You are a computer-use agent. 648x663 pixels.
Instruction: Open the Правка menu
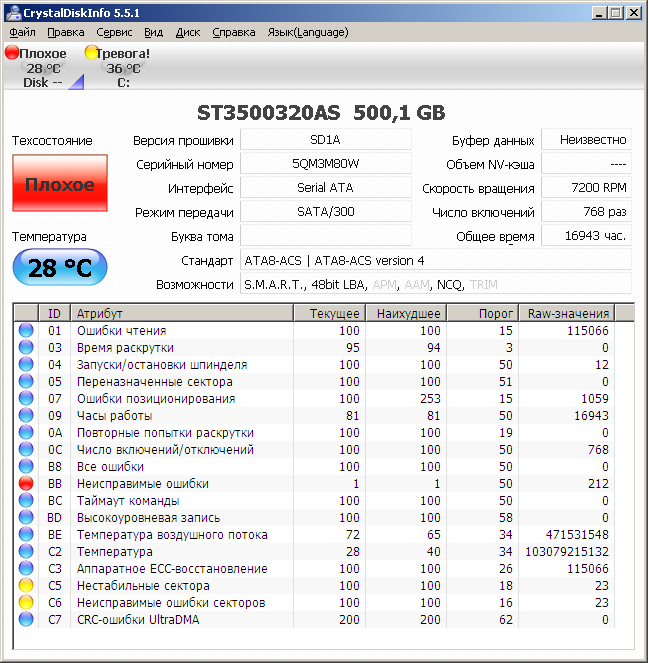tap(66, 33)
